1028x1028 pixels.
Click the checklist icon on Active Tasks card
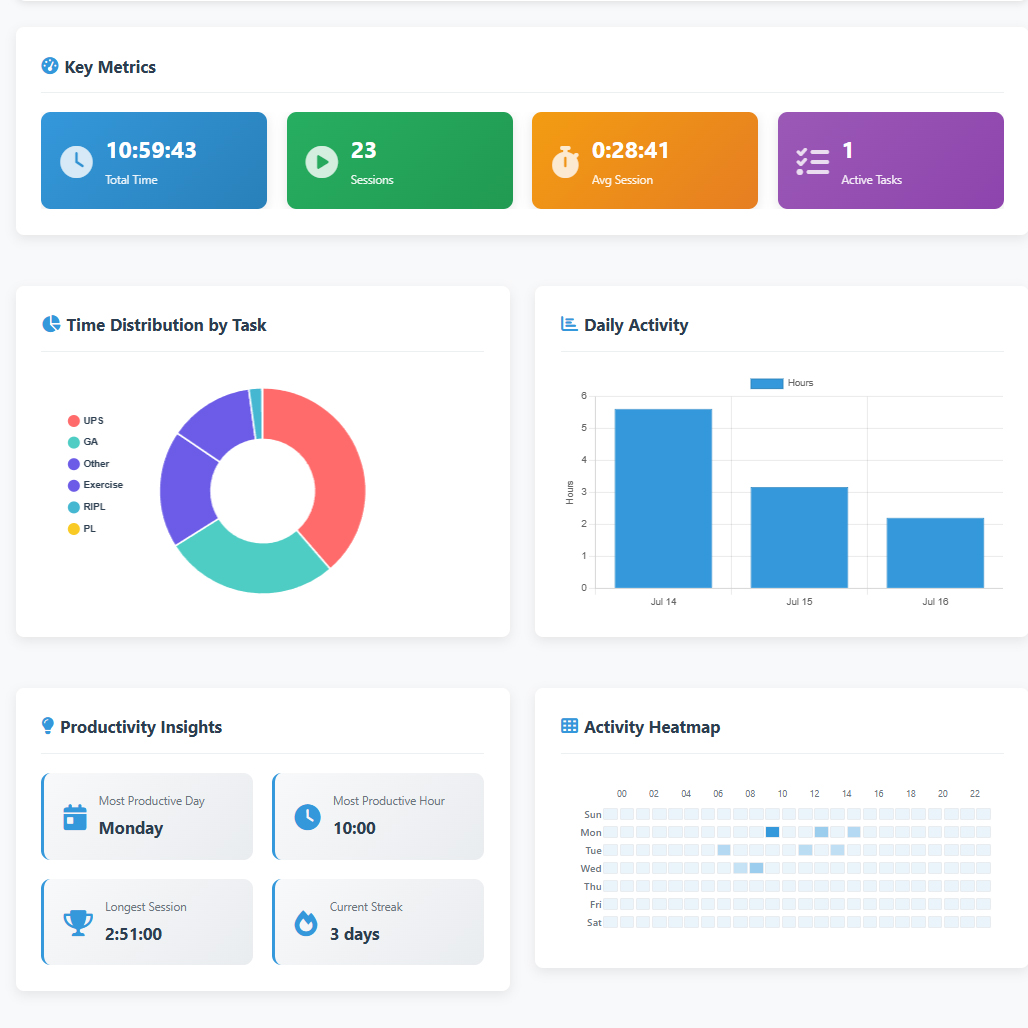tap(812, 161)
